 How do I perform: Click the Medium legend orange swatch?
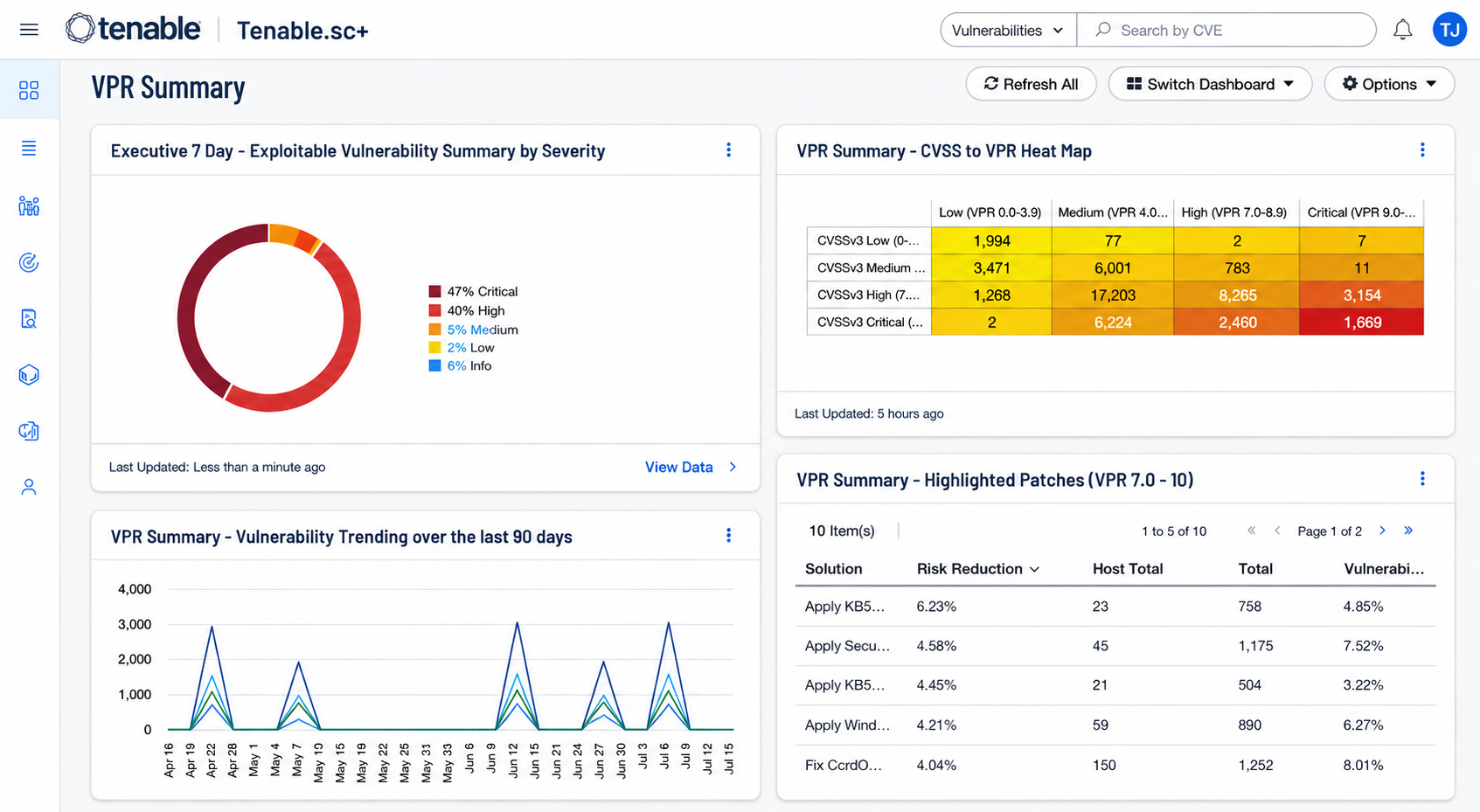point(434,330)
